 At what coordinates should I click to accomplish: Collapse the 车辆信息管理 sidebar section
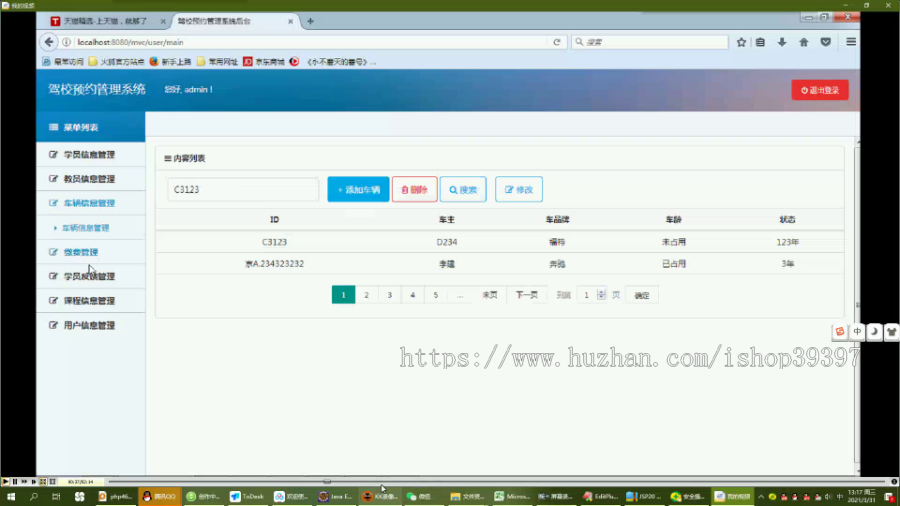click(x=91, y=203)
